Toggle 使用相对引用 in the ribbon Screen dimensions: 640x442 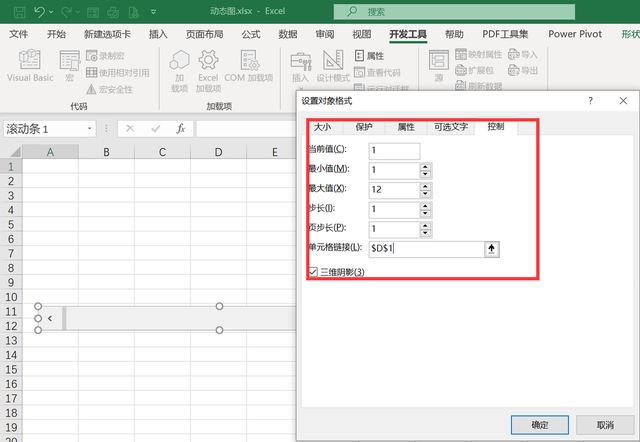tap(118, 73)
